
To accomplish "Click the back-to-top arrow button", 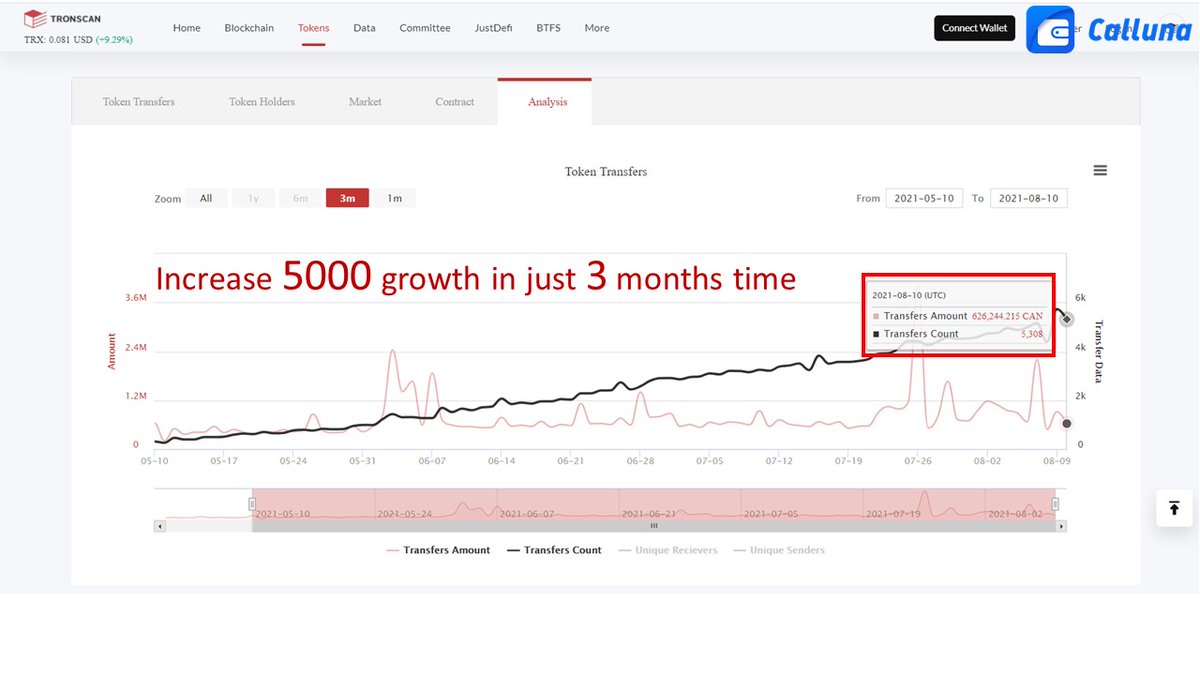I will pyautogui.click(x=1174, y=508).
